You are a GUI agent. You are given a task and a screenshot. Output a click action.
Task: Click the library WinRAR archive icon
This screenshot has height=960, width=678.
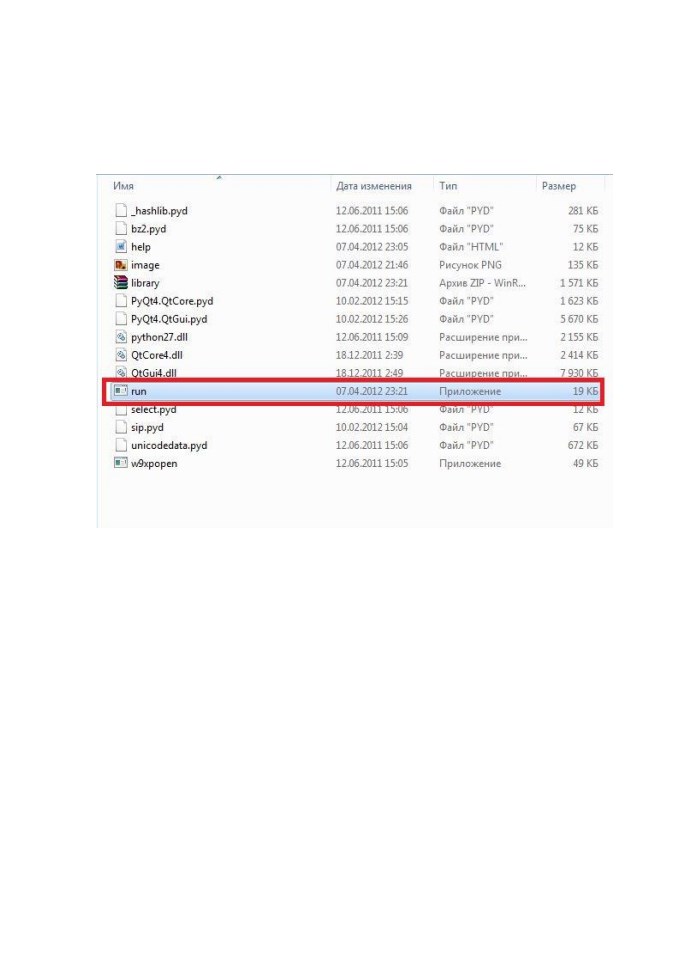pyautogui.click(x=121, y=283)
